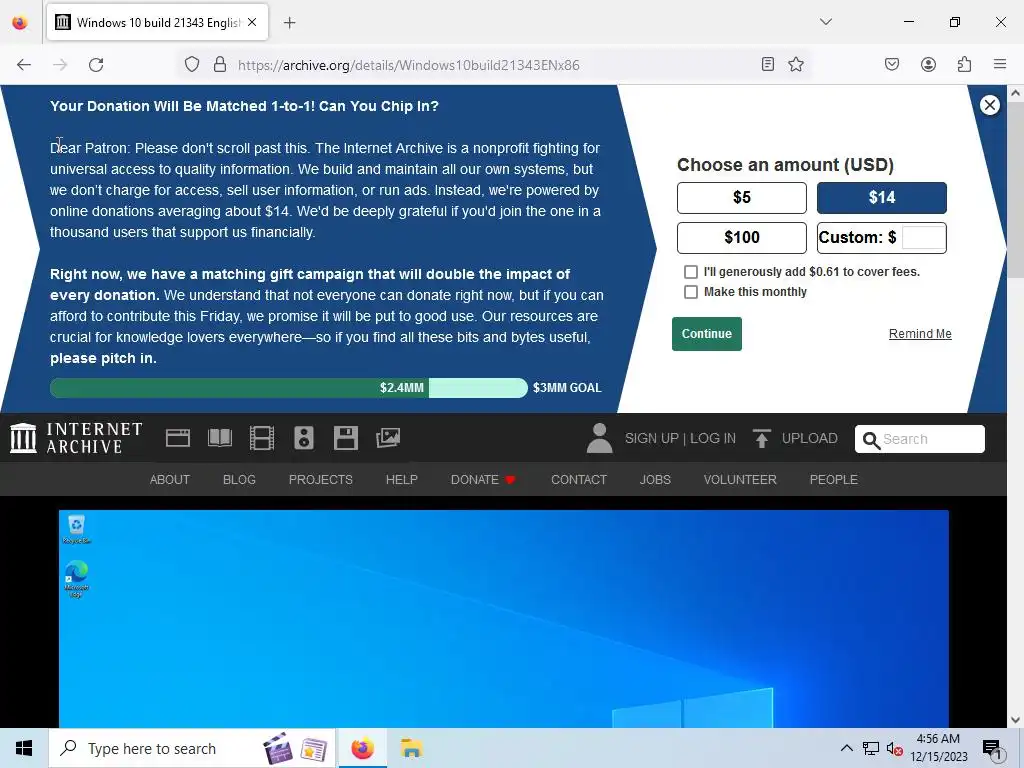The width and height of the screenshot is (1024, 768).
Task: Open the Firefox taskbar icon
Action: tap(362, 748)
